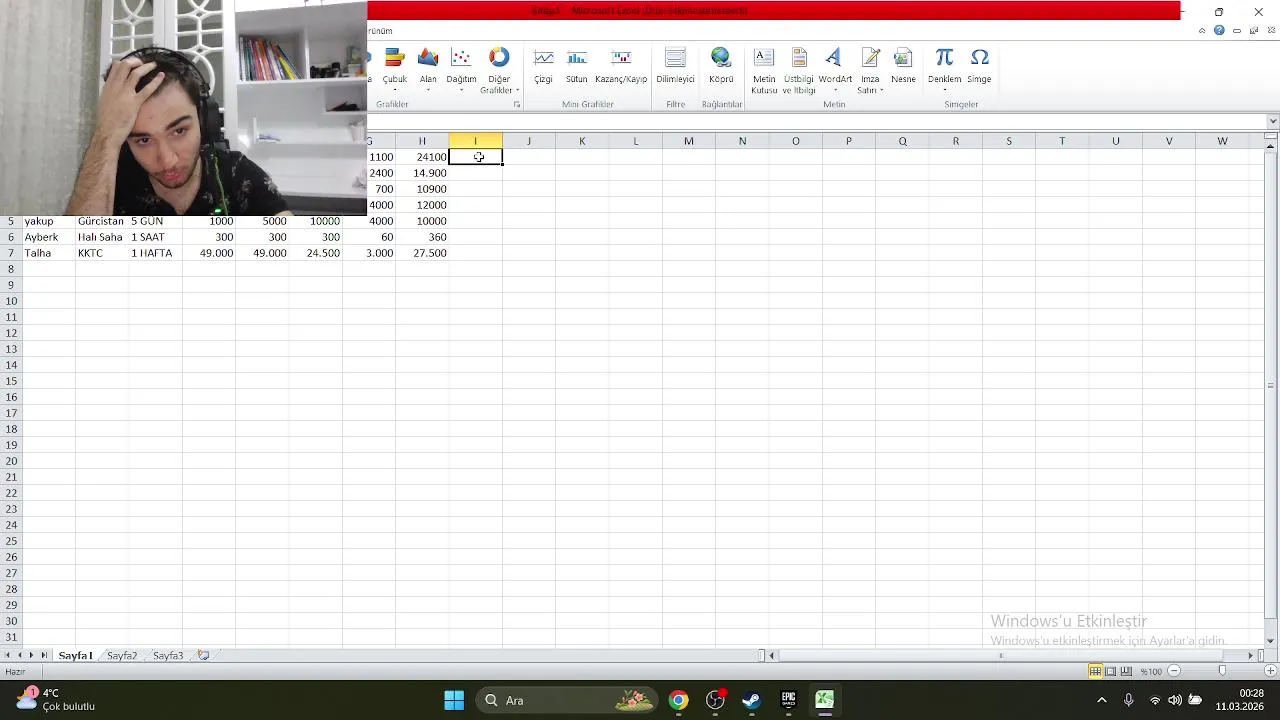Switch to Sayfa1 sheet tab
Screen dimensions: 1280x720
tap(75, 656)
